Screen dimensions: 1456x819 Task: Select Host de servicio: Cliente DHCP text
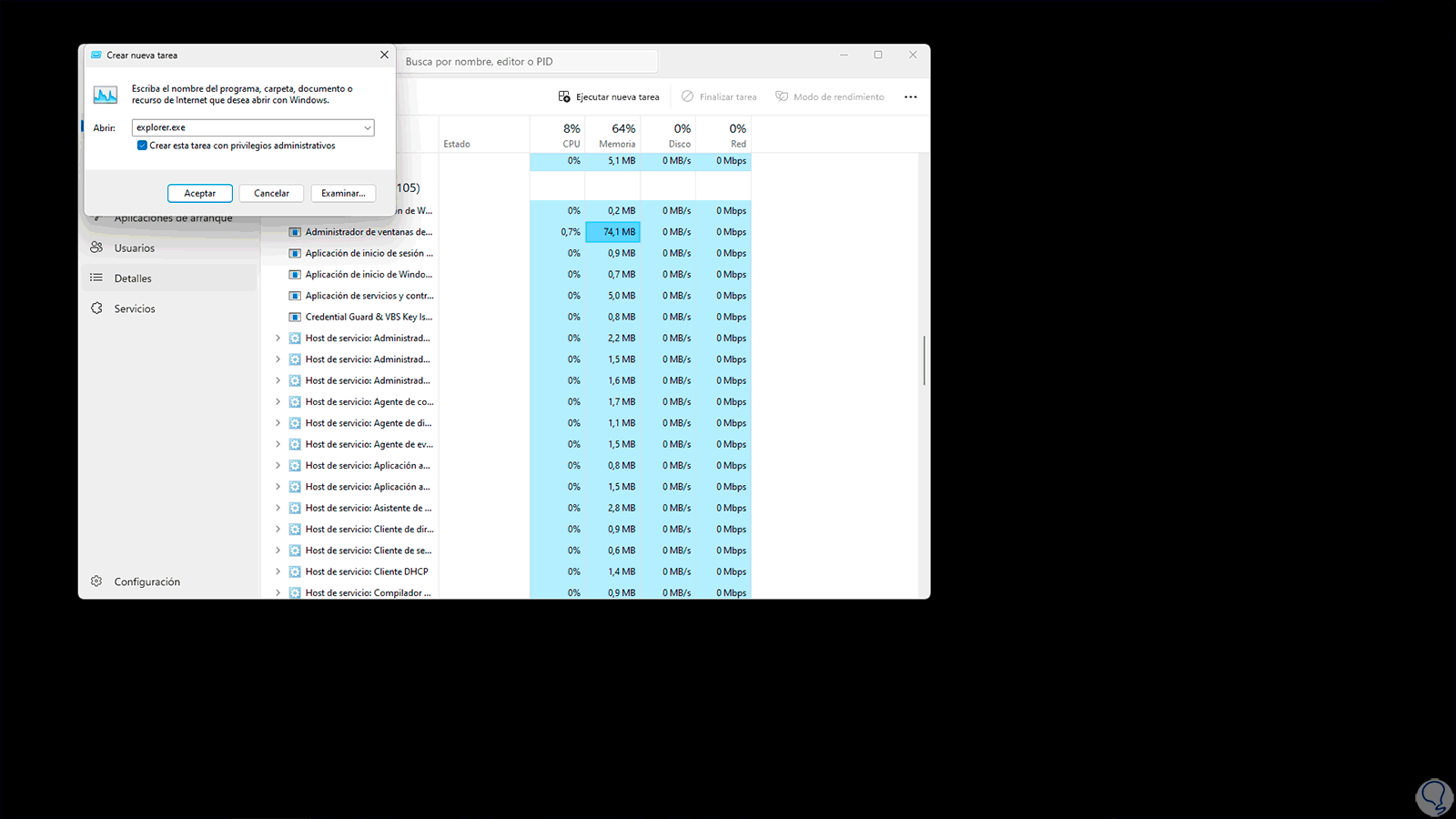(x=367, y=571)
